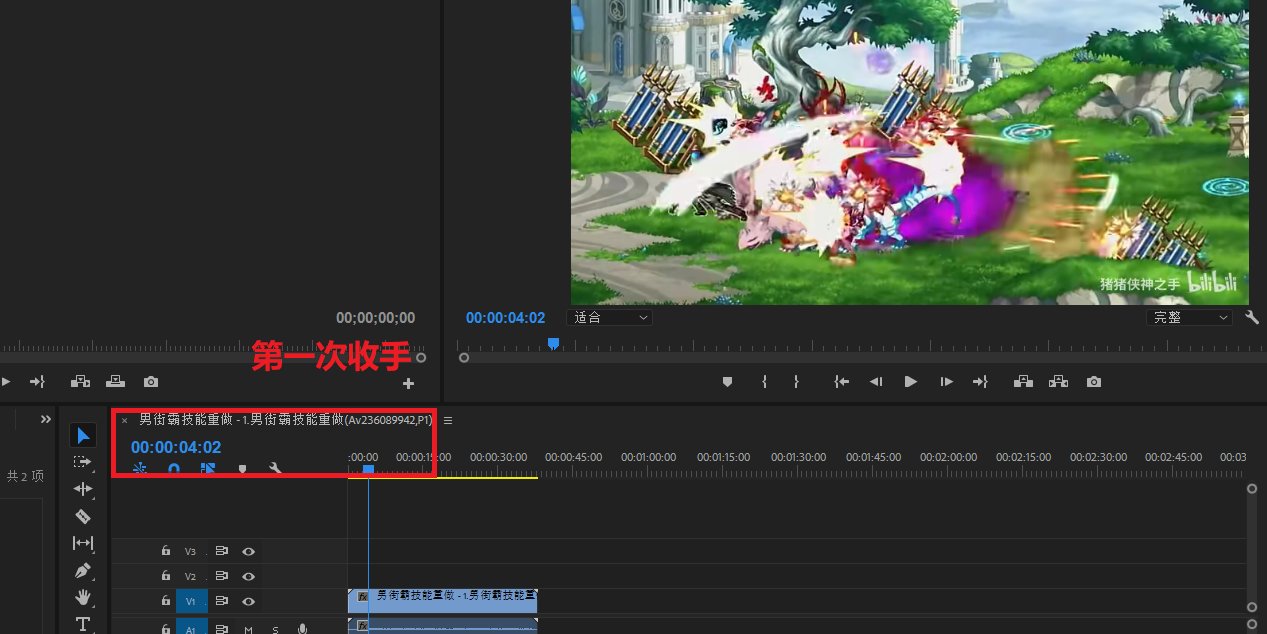Image resolution: width=1267 pixels, height=634 pixels.
Task: Toggle V1 track targeting
Action: point(192,601)
